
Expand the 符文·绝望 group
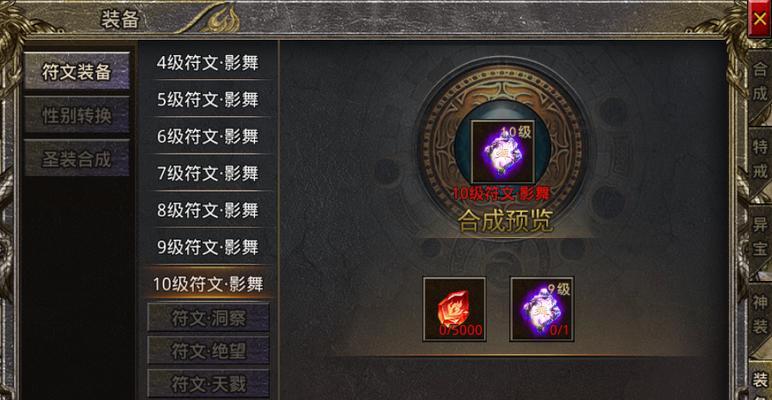(208, 350)
